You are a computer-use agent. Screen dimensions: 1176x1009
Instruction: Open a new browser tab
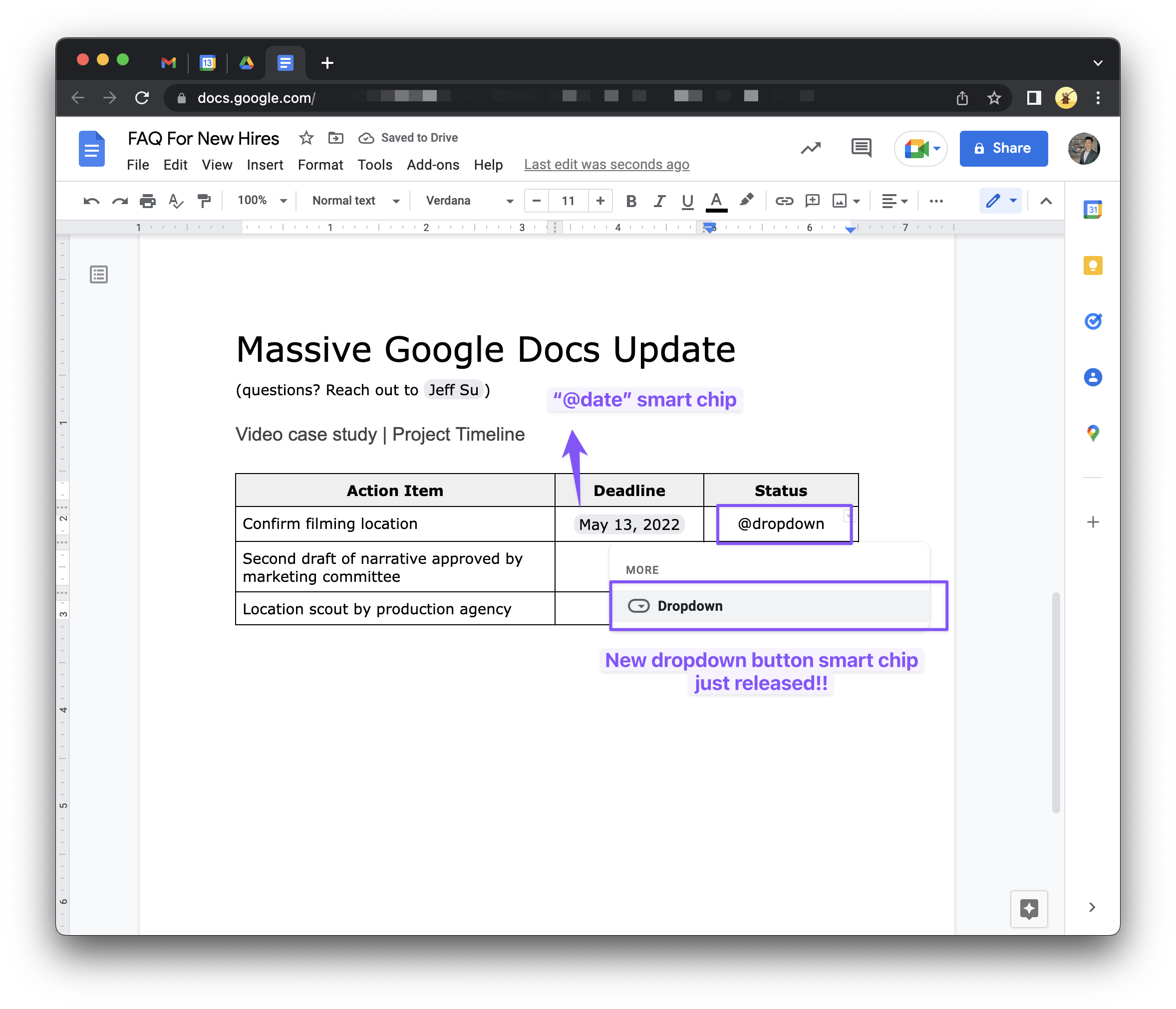pyautogui.click(x=327, y=63)
